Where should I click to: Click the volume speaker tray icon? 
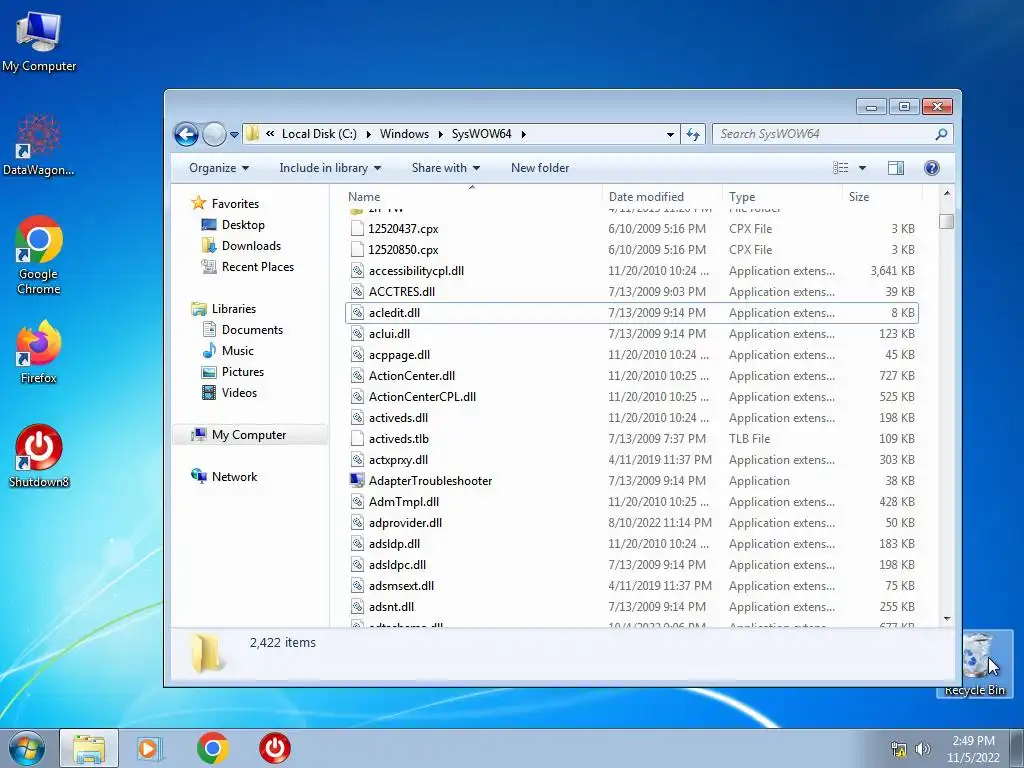(x=923, y=749)
